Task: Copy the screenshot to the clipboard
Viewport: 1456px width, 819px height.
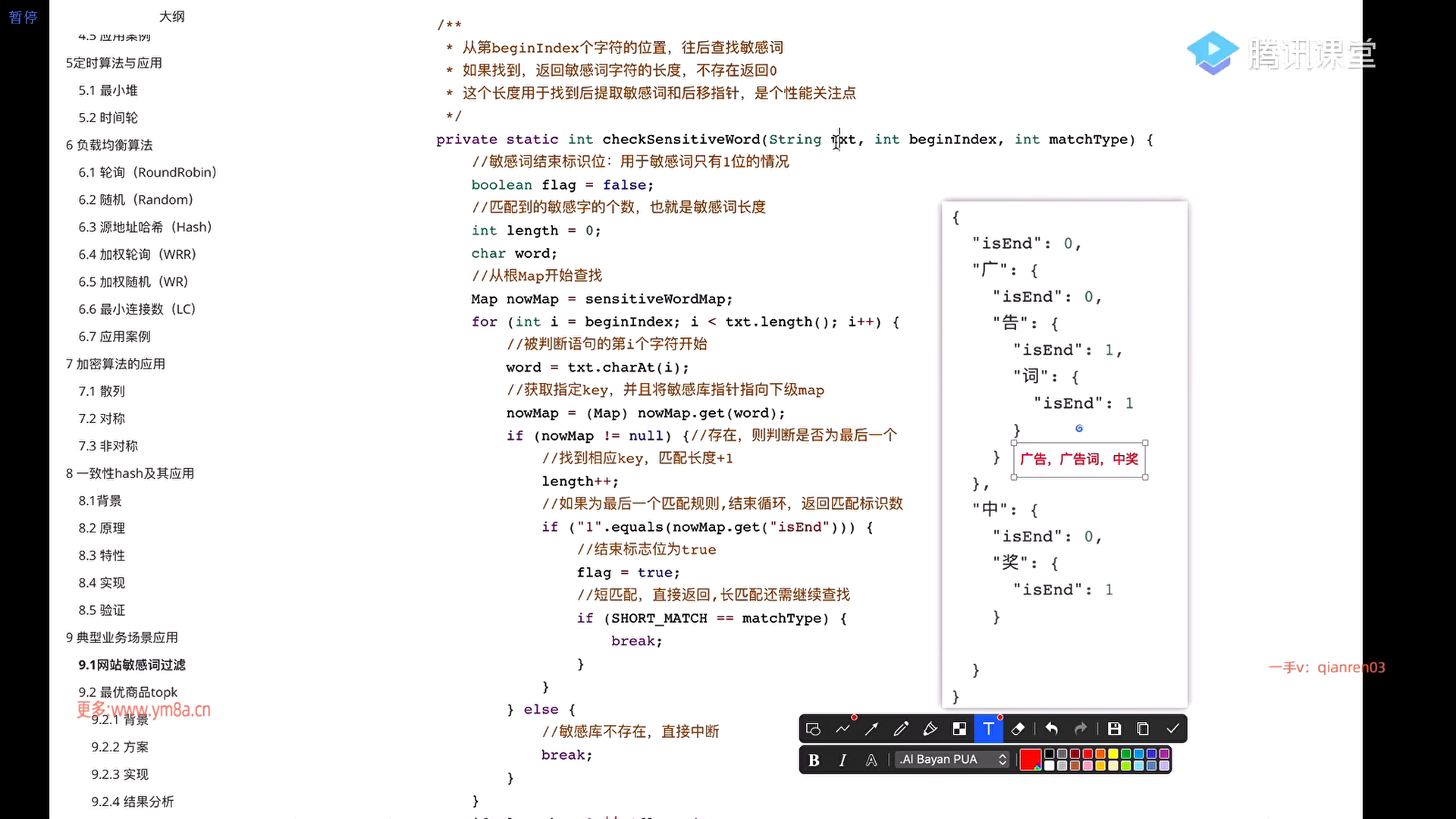Action: point(1143,729)
